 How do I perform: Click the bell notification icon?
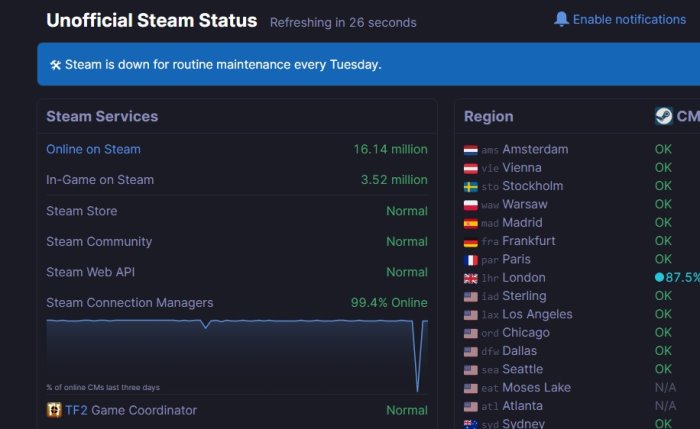click(x=561, y=19)
